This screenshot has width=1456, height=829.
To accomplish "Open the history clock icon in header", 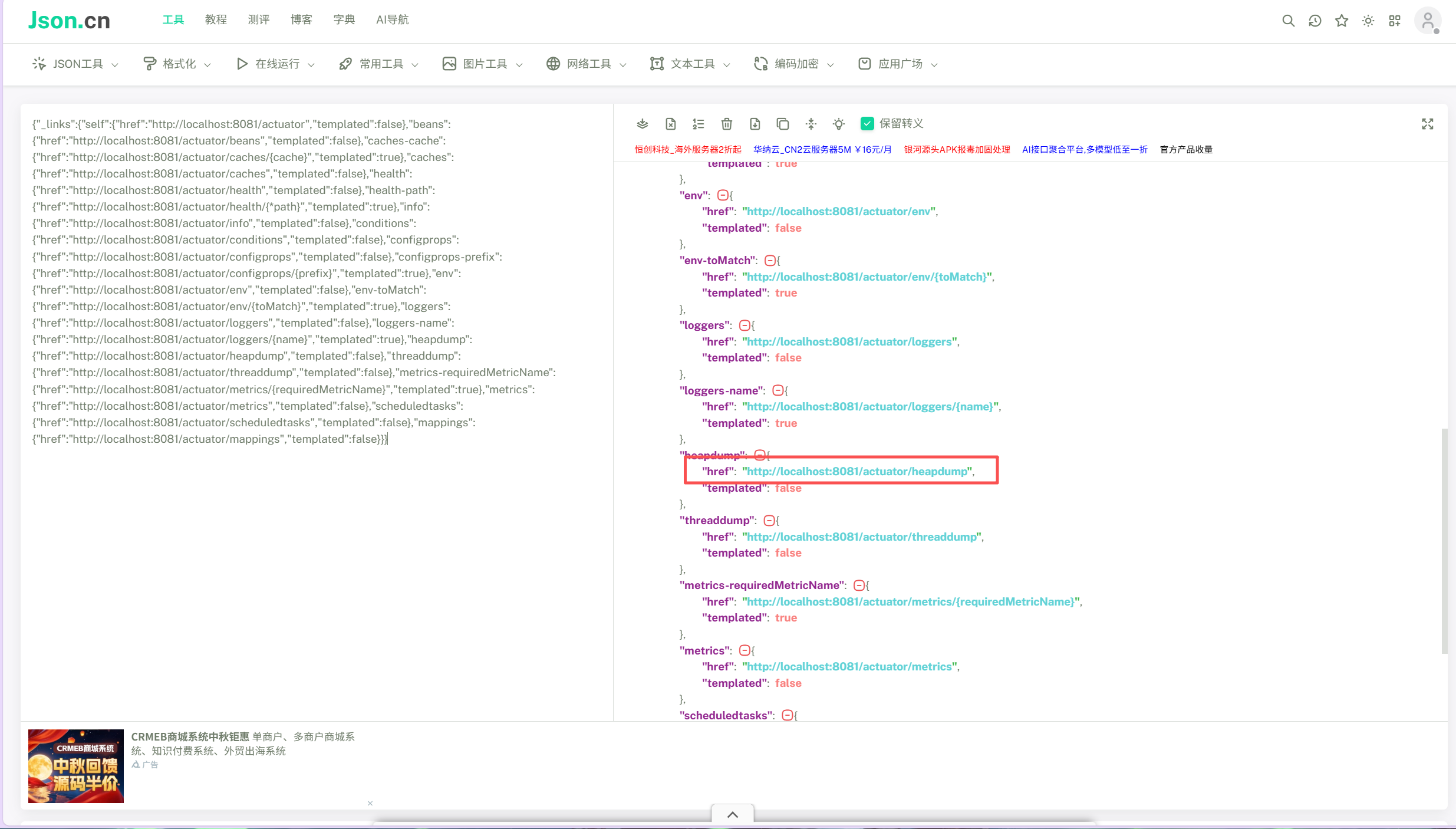I will pos(1315,21).
